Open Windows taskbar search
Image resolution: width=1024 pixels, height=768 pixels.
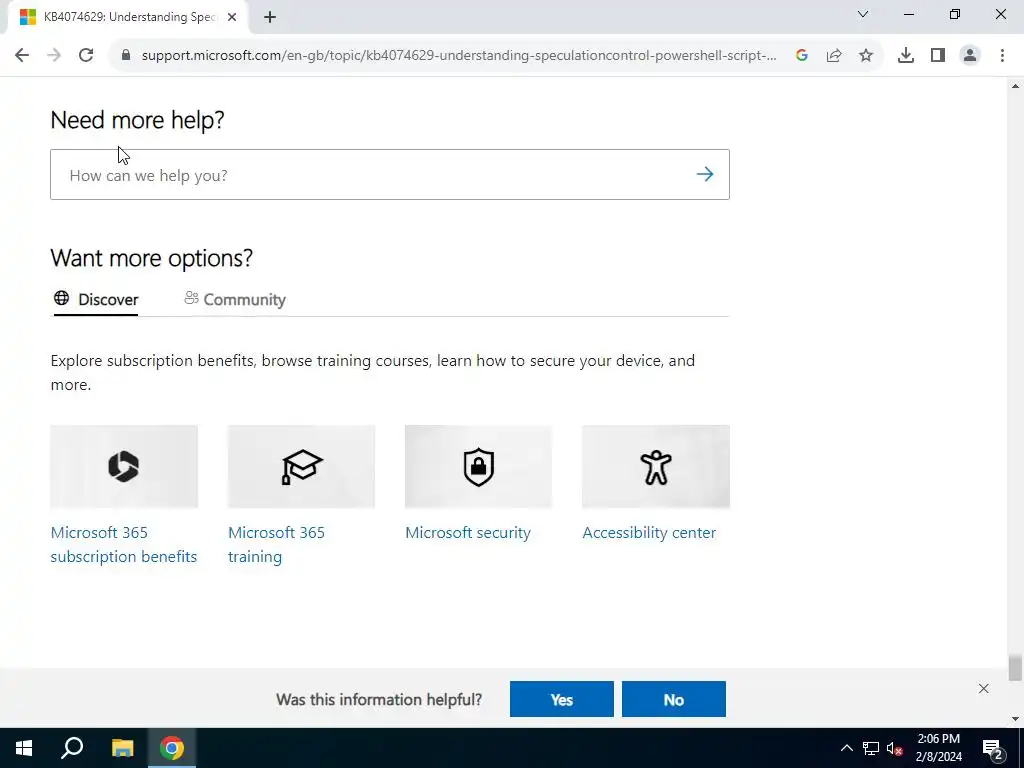[72, 748]
